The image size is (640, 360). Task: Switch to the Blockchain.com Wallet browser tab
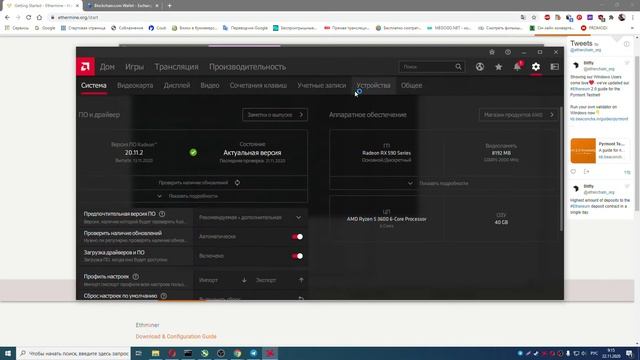coord(122,6)
